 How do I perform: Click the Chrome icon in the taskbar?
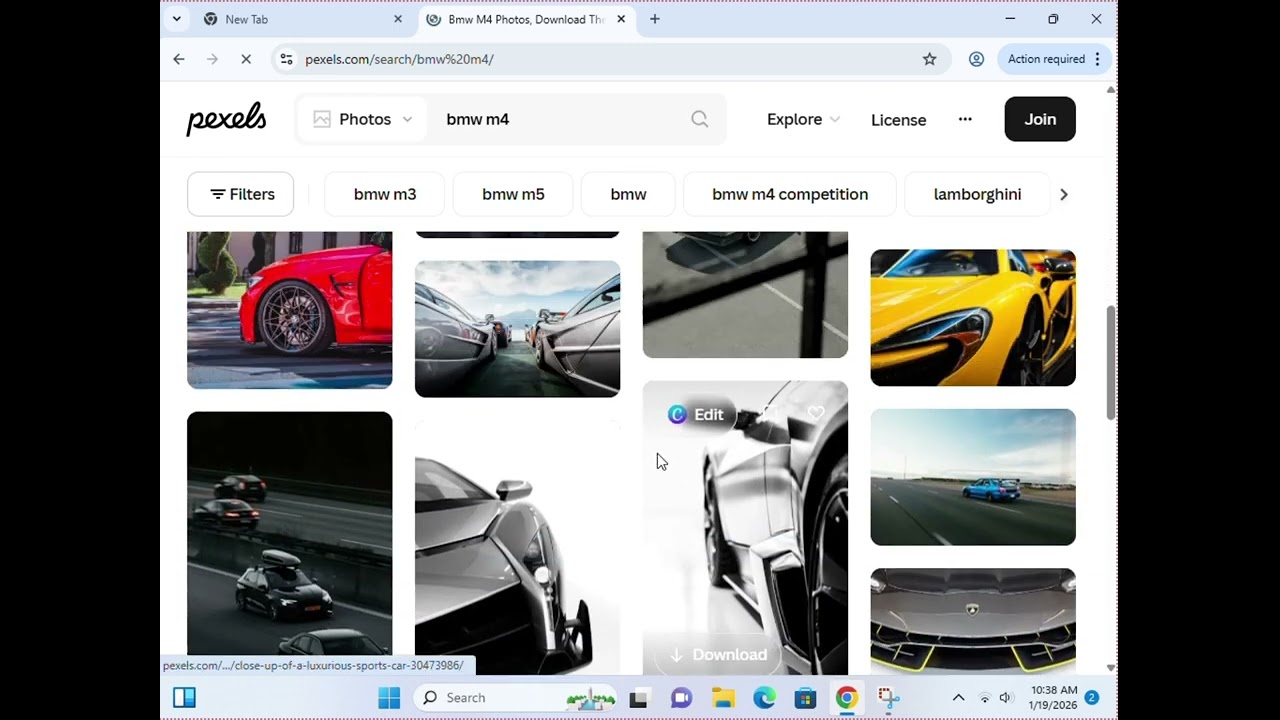click(x=847, y=698)
